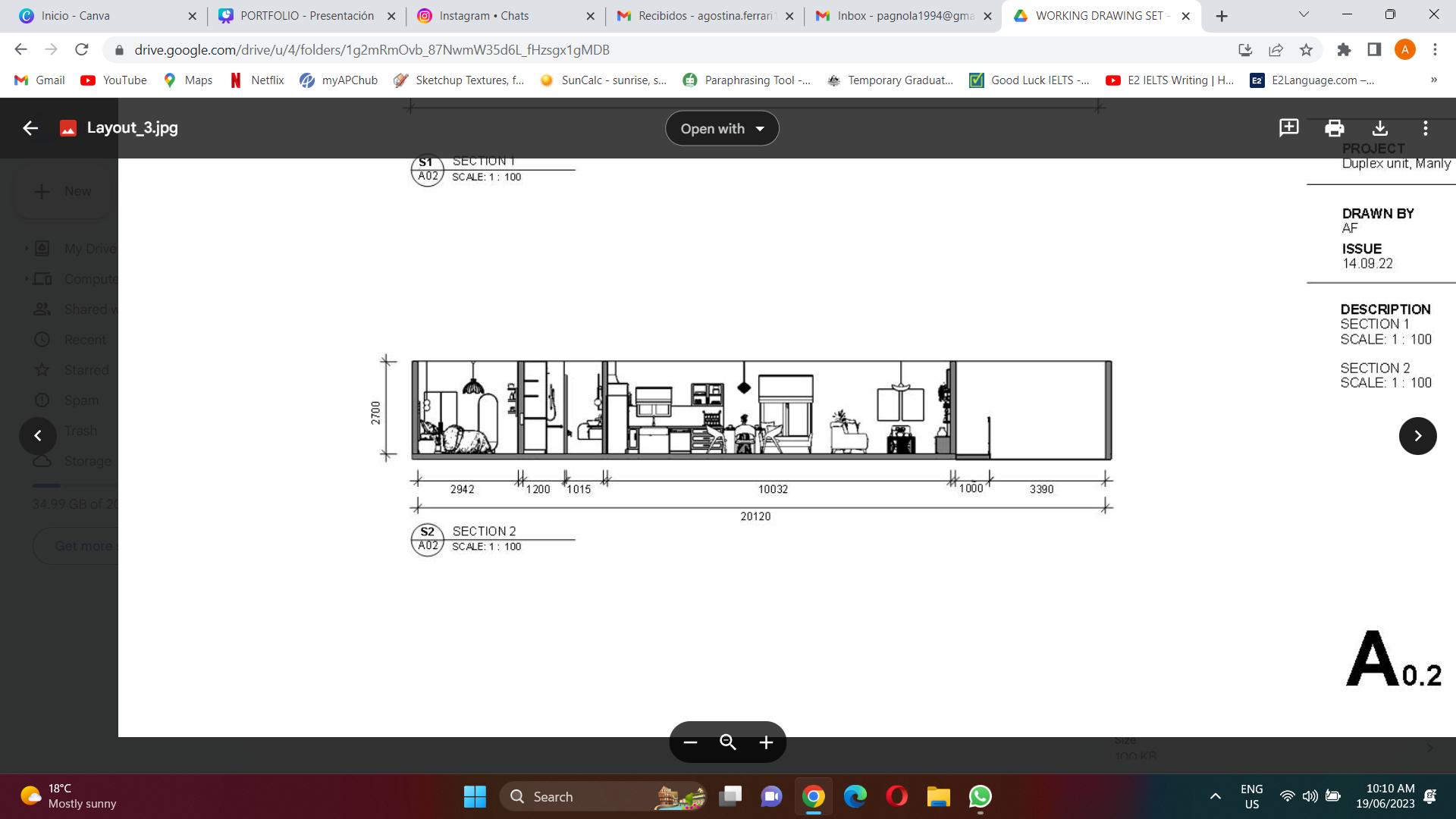Switch to the Instagram Chats tab
The width and height of the screenshot is (1456, 819).
coord(484,16)
